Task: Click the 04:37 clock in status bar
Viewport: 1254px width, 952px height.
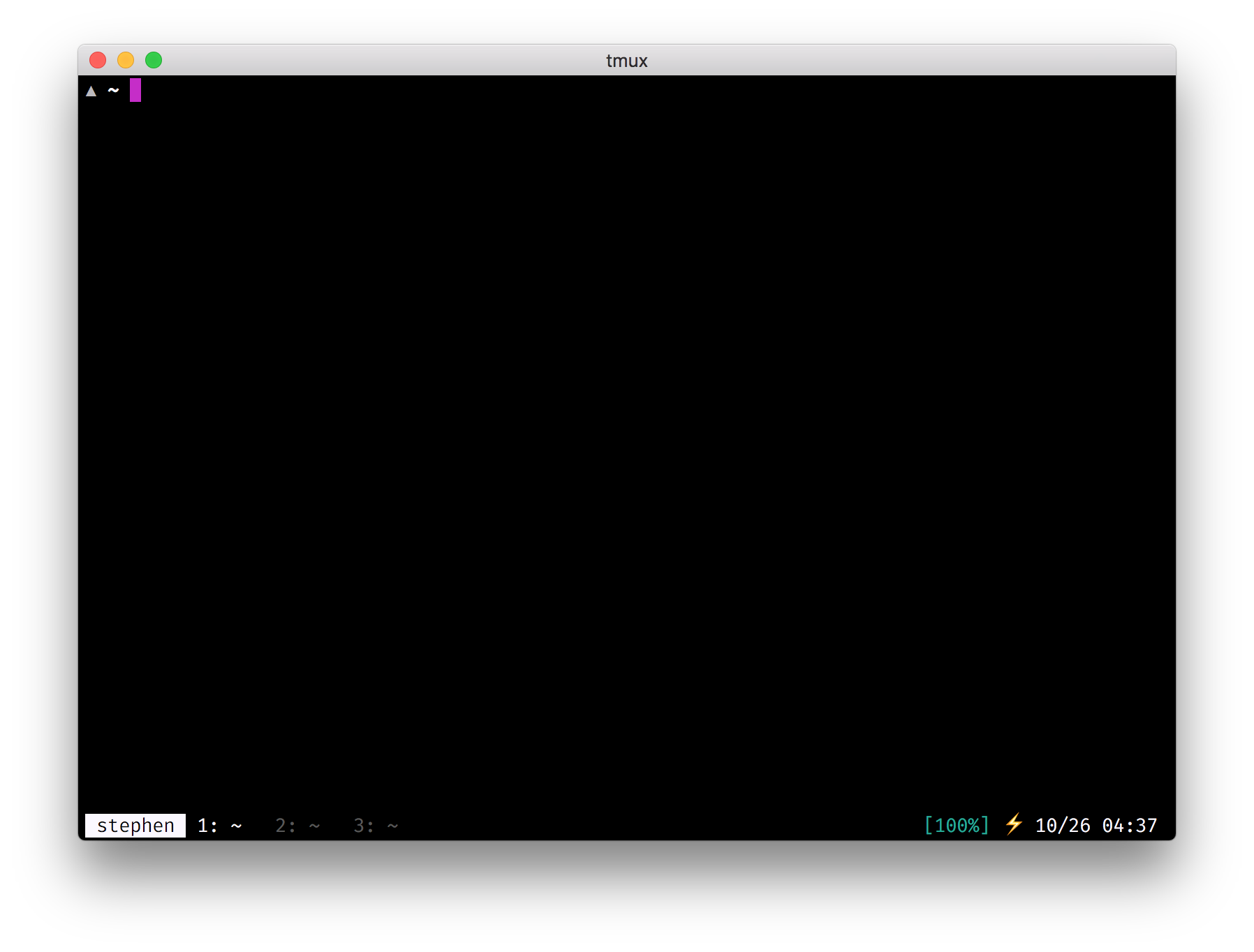Action: (1130, 826)
